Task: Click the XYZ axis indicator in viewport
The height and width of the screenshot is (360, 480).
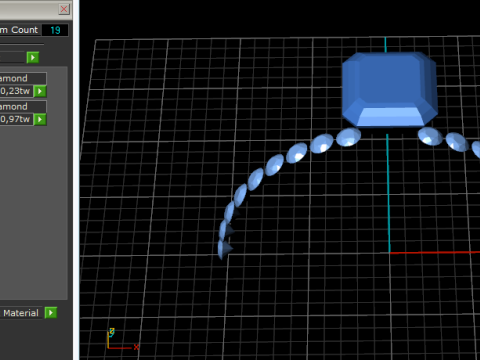Action: 122,339
